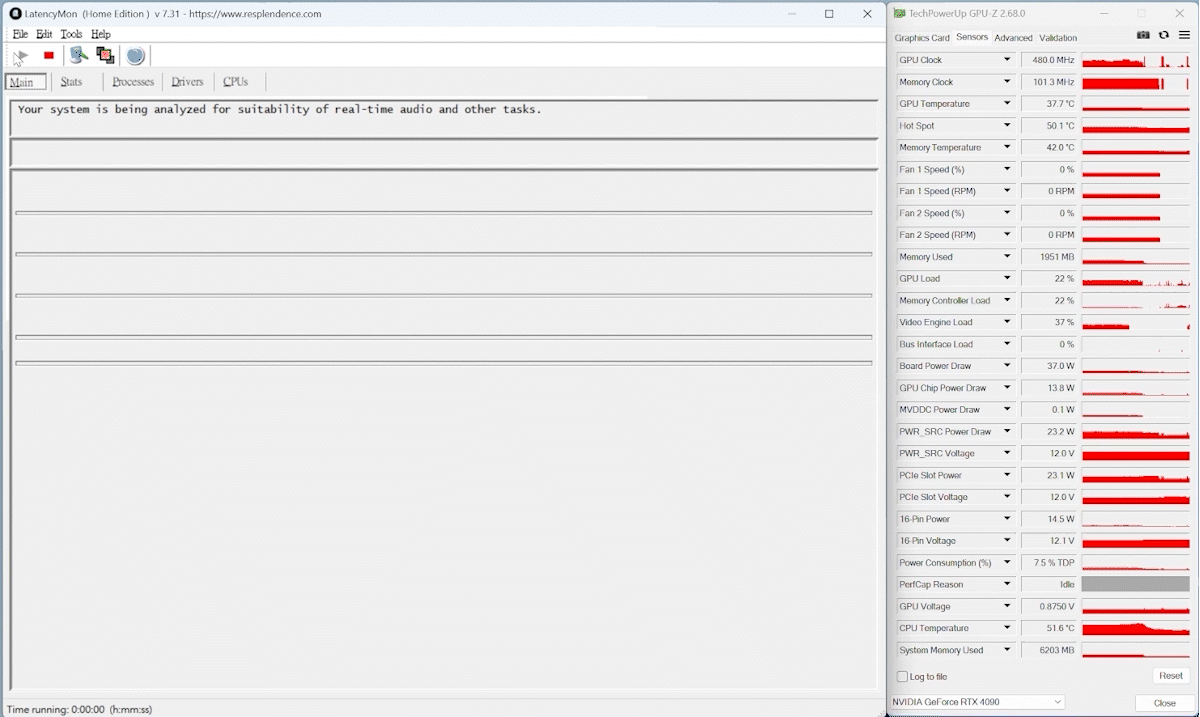Switch to the Drivers tab

coord(187,82)
